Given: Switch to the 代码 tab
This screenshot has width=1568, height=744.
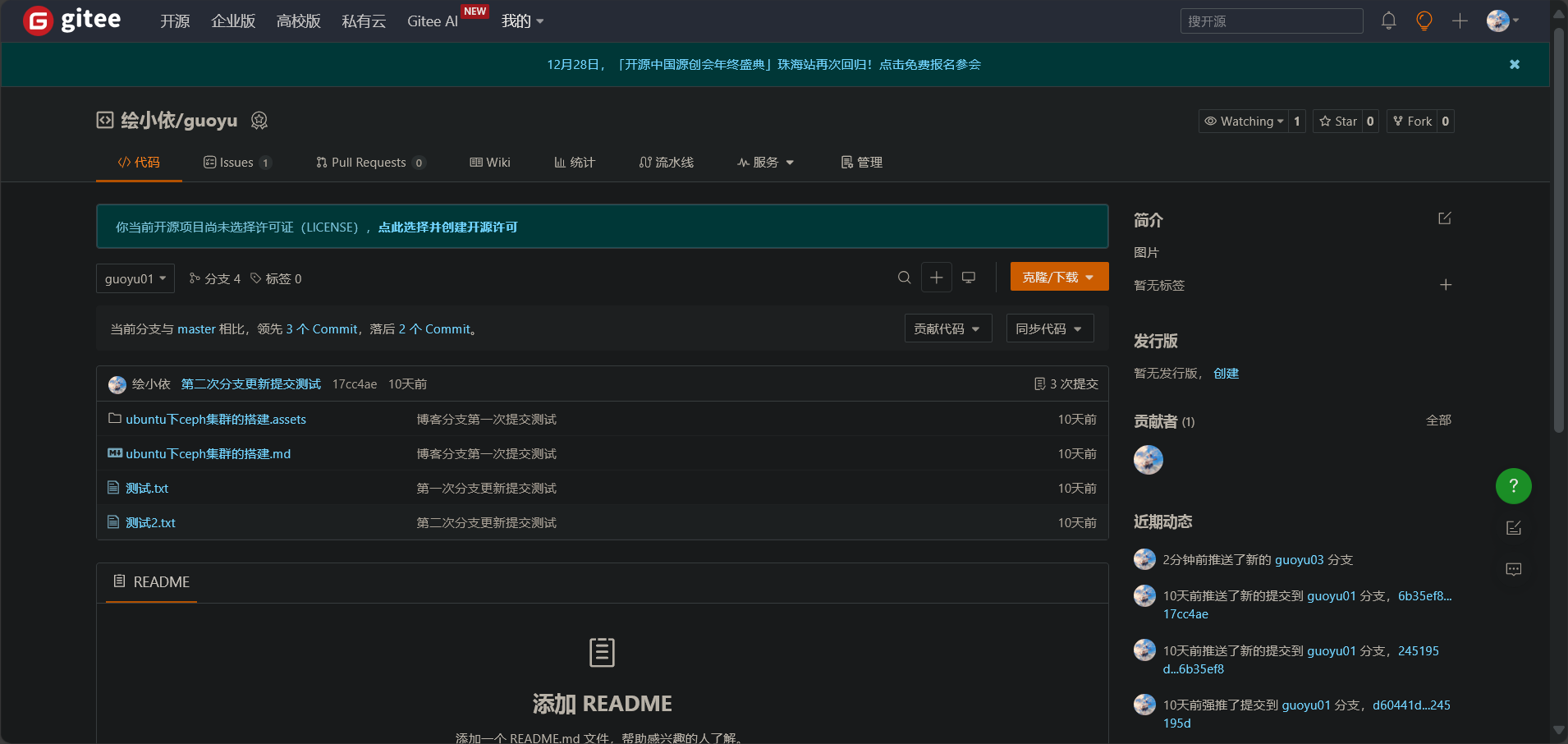Looking at the screenshot, I should pos(139,163).
